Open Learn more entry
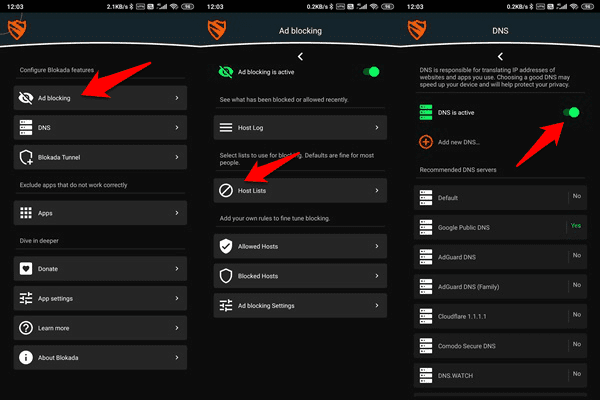The height and width of the screenshot is (400, 600). click(x=100, y=328)
